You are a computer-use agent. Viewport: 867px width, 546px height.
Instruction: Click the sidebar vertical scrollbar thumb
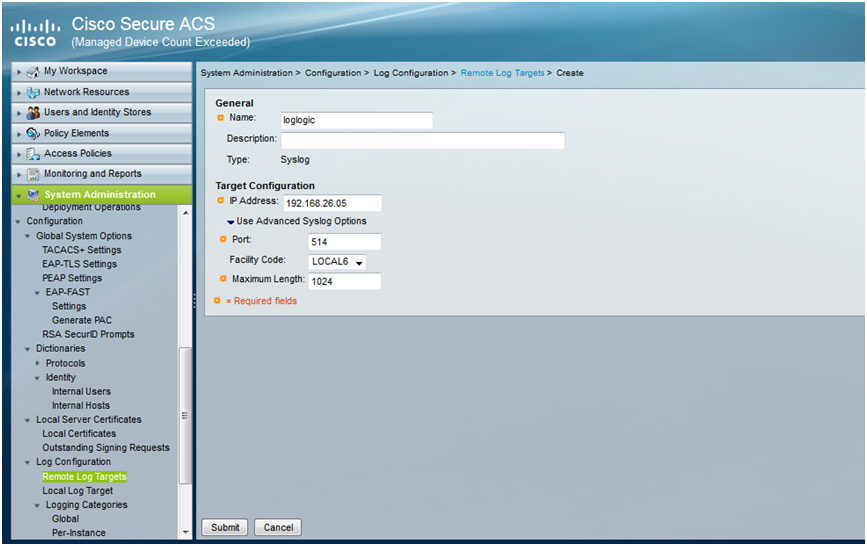[185, 415]
